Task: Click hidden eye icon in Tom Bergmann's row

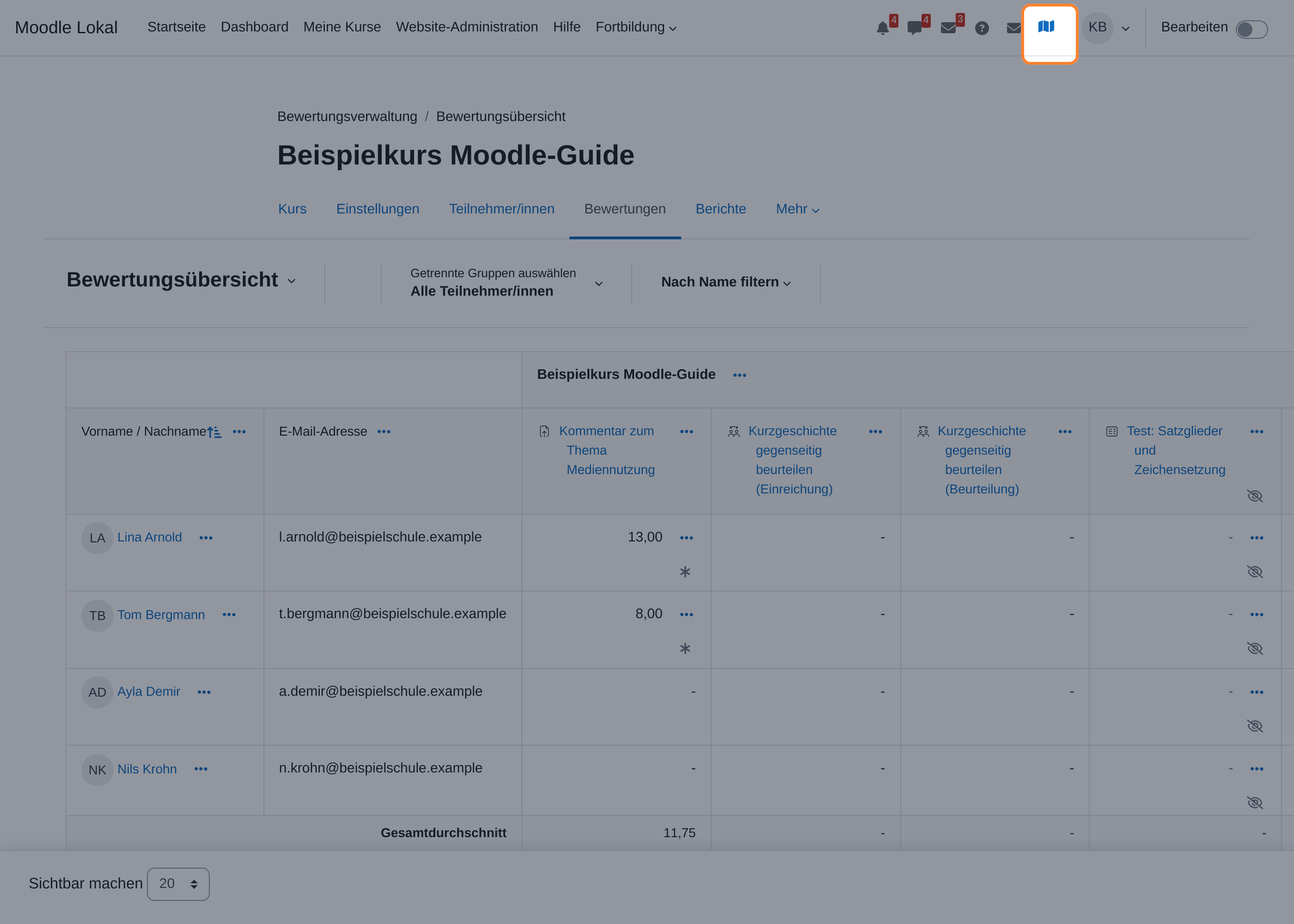Action: point(1255,649)
